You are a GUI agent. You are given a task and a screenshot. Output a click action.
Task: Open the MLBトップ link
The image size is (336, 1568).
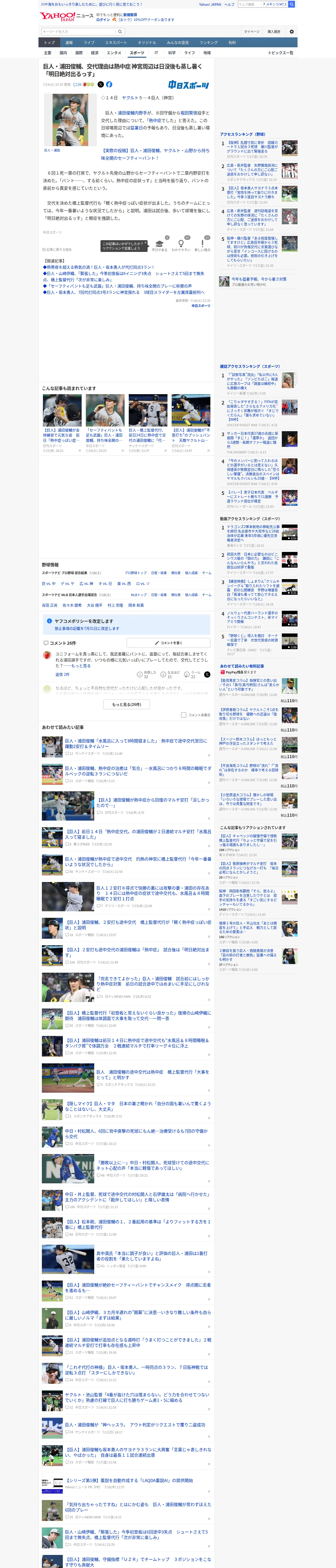click(x=138, y=595)
